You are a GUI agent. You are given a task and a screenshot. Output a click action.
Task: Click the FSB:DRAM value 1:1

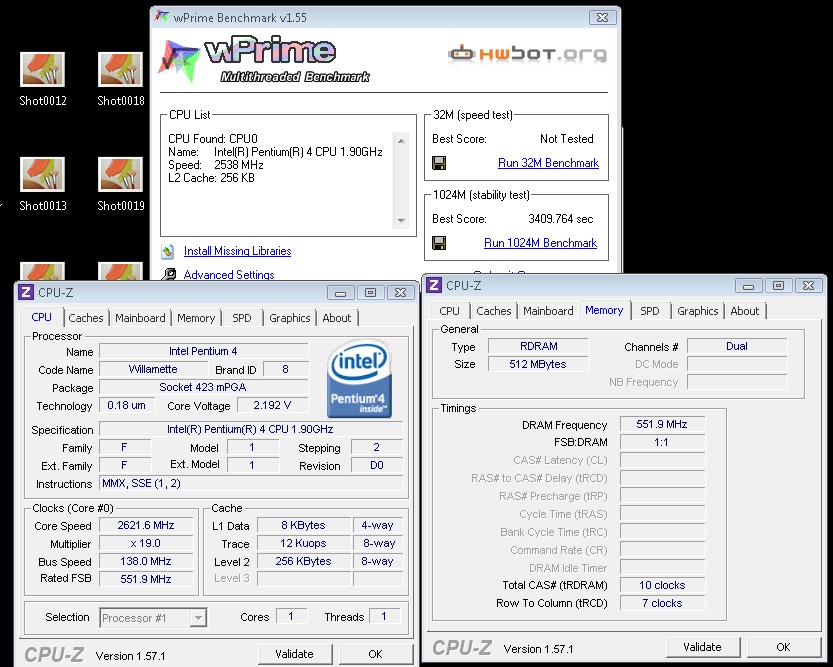coord(662,442)
